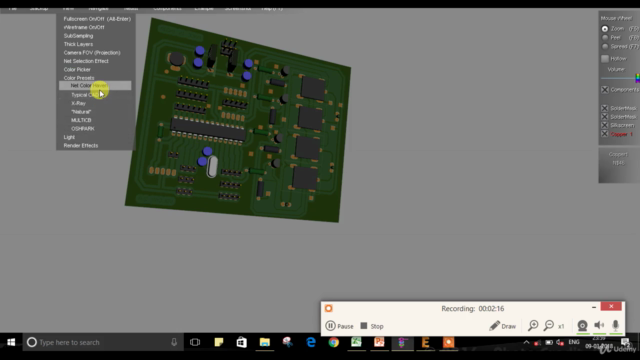Show hidden system tray icons chevron
The height and width of the screenshot is (360, 640).
(x=526, y=342)
